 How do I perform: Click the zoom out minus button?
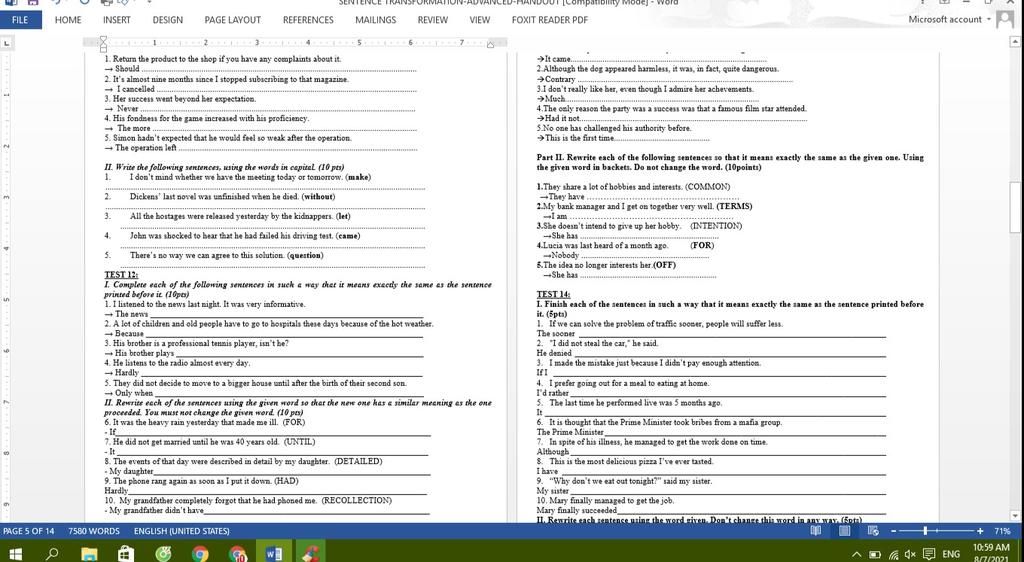coord(893,531)
